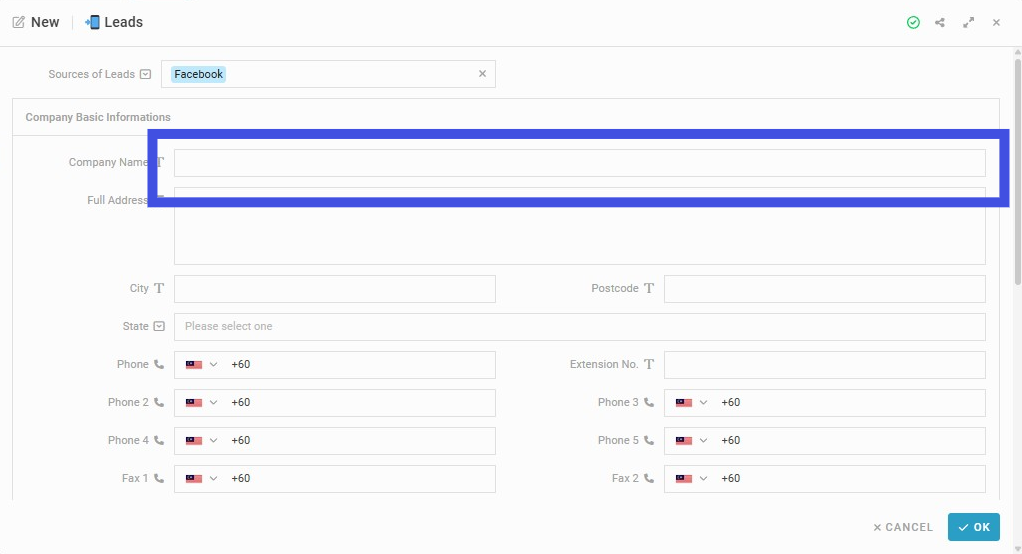The height and width of the screenshot is (554, 1022).
Task: Click the Cancel button
Action: (x=903, y=527)
